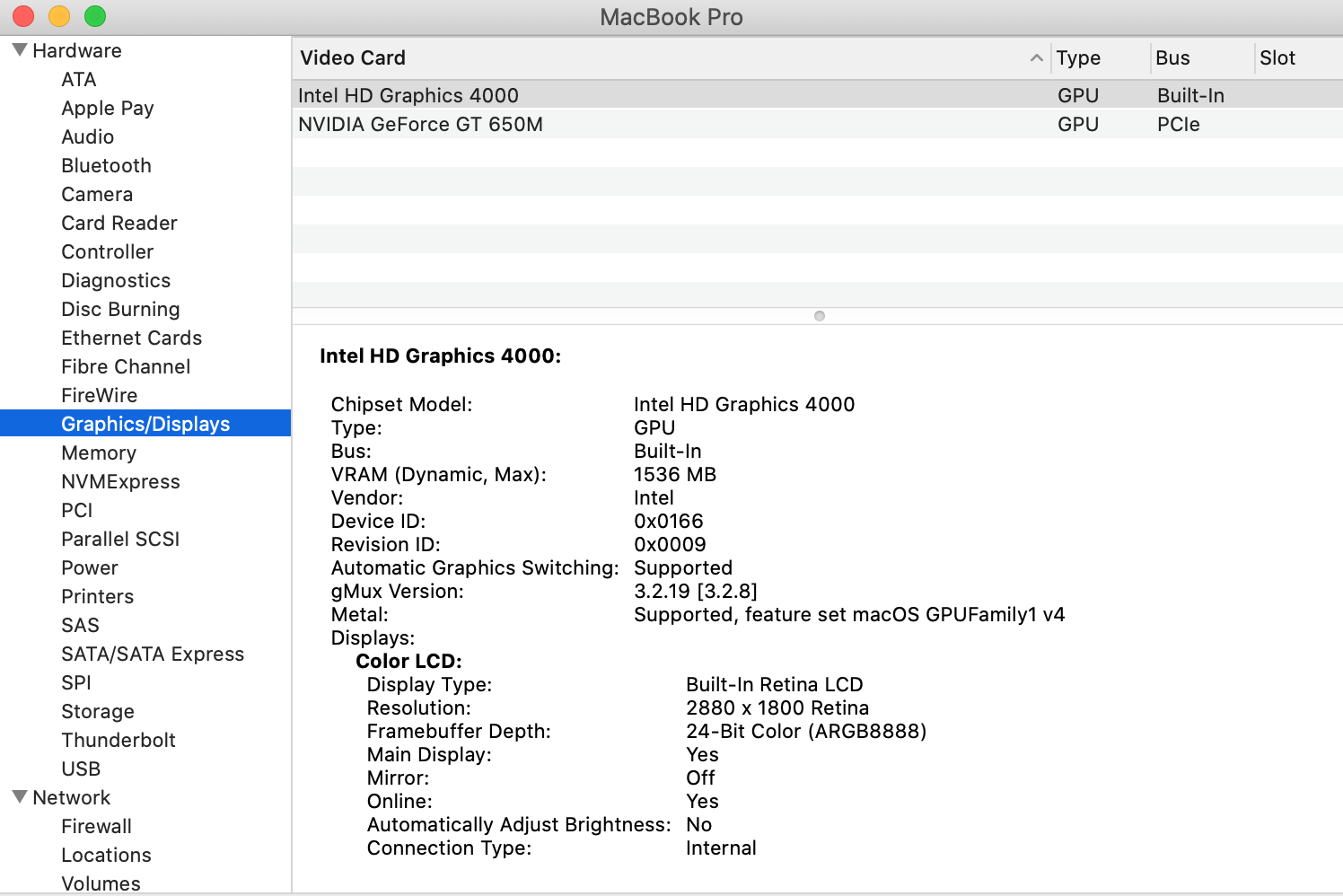
Task: Select ATA in the sidebar
Action: pos(79,79)
